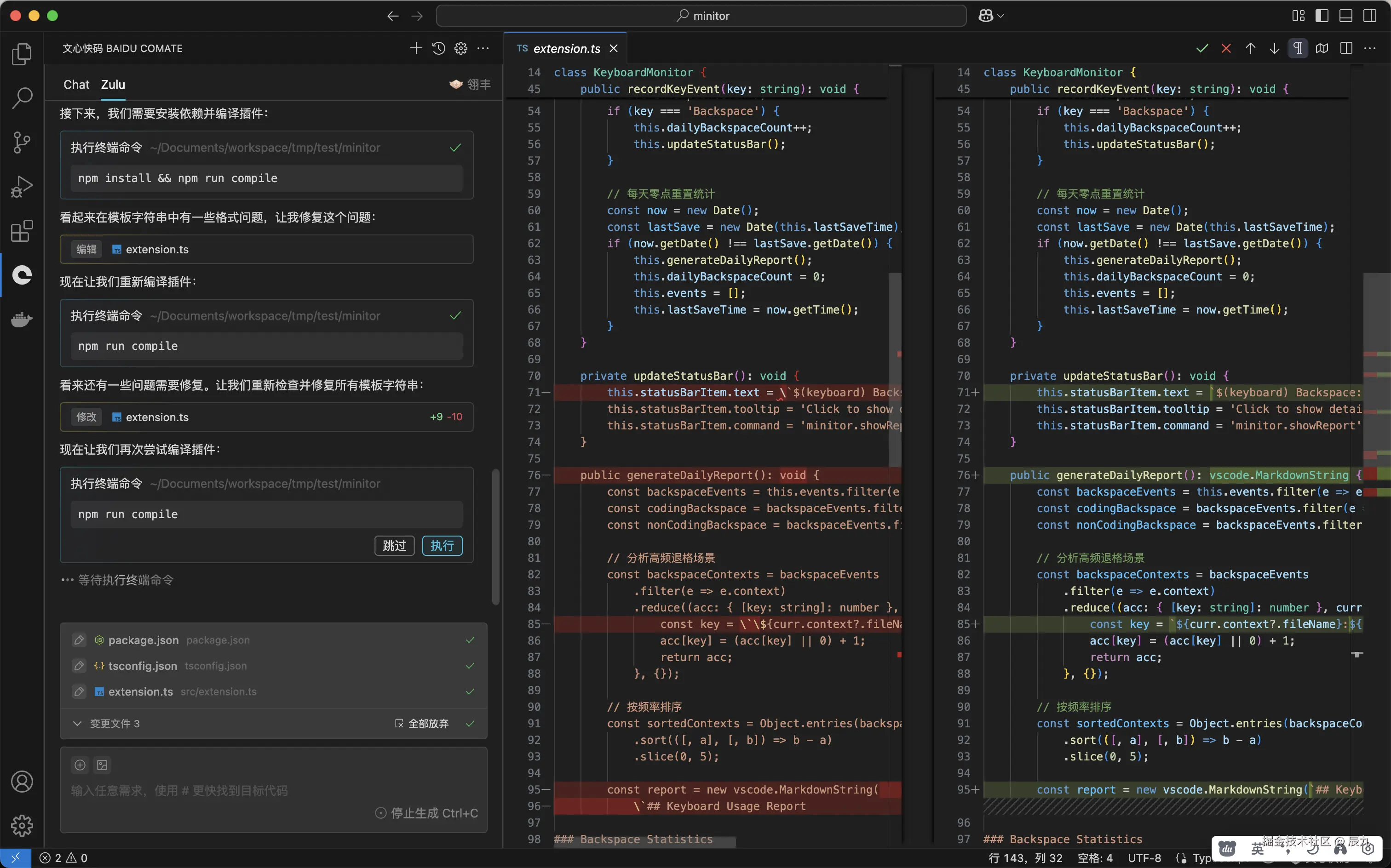Open the Docker sidebar panel

tap(22, 319)
